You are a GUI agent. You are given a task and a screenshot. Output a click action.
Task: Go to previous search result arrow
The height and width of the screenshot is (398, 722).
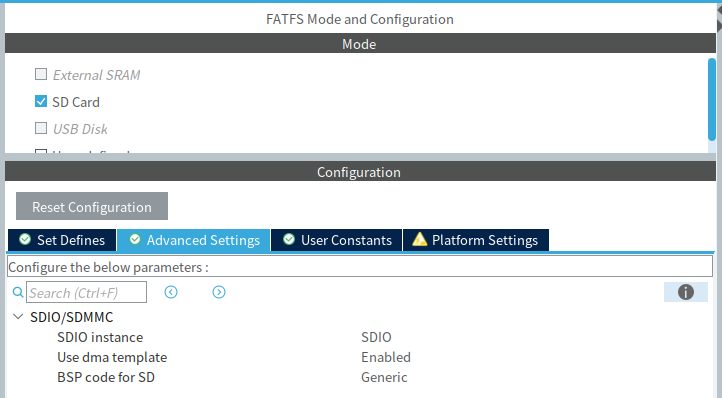click(x=171, y=292)
